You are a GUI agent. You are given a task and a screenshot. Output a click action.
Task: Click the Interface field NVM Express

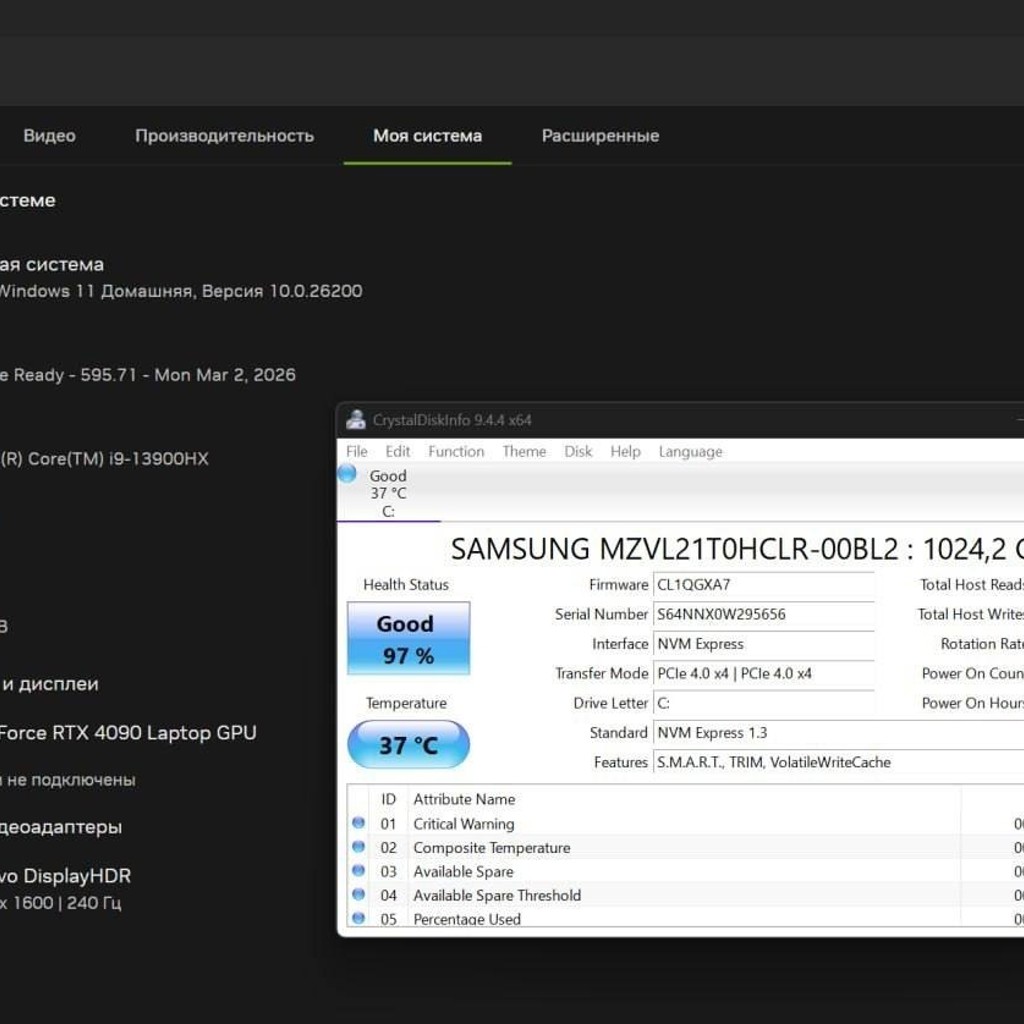[763, 644]
